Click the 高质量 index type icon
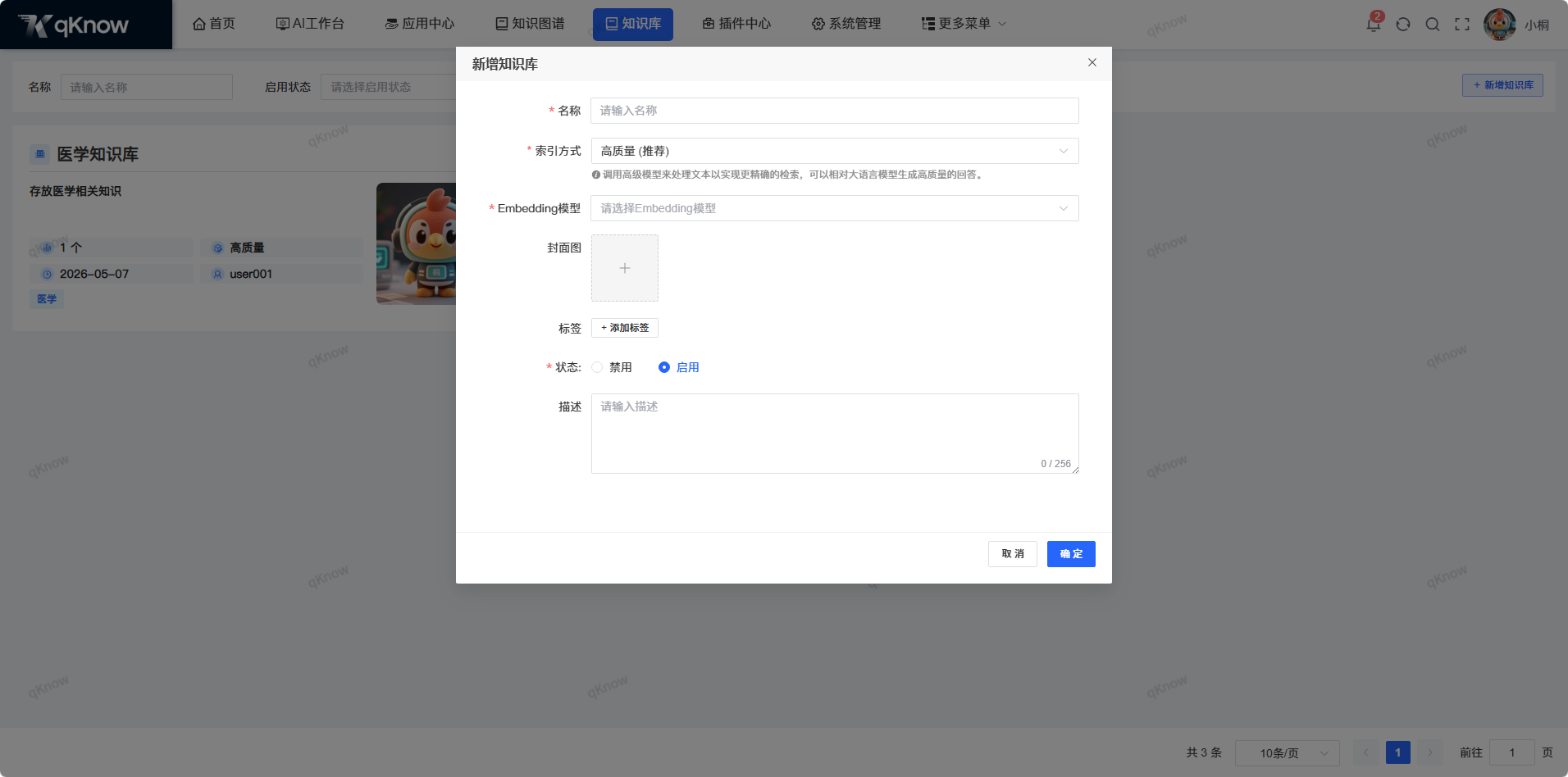The image size is (1568, 777). pos(218,248)
